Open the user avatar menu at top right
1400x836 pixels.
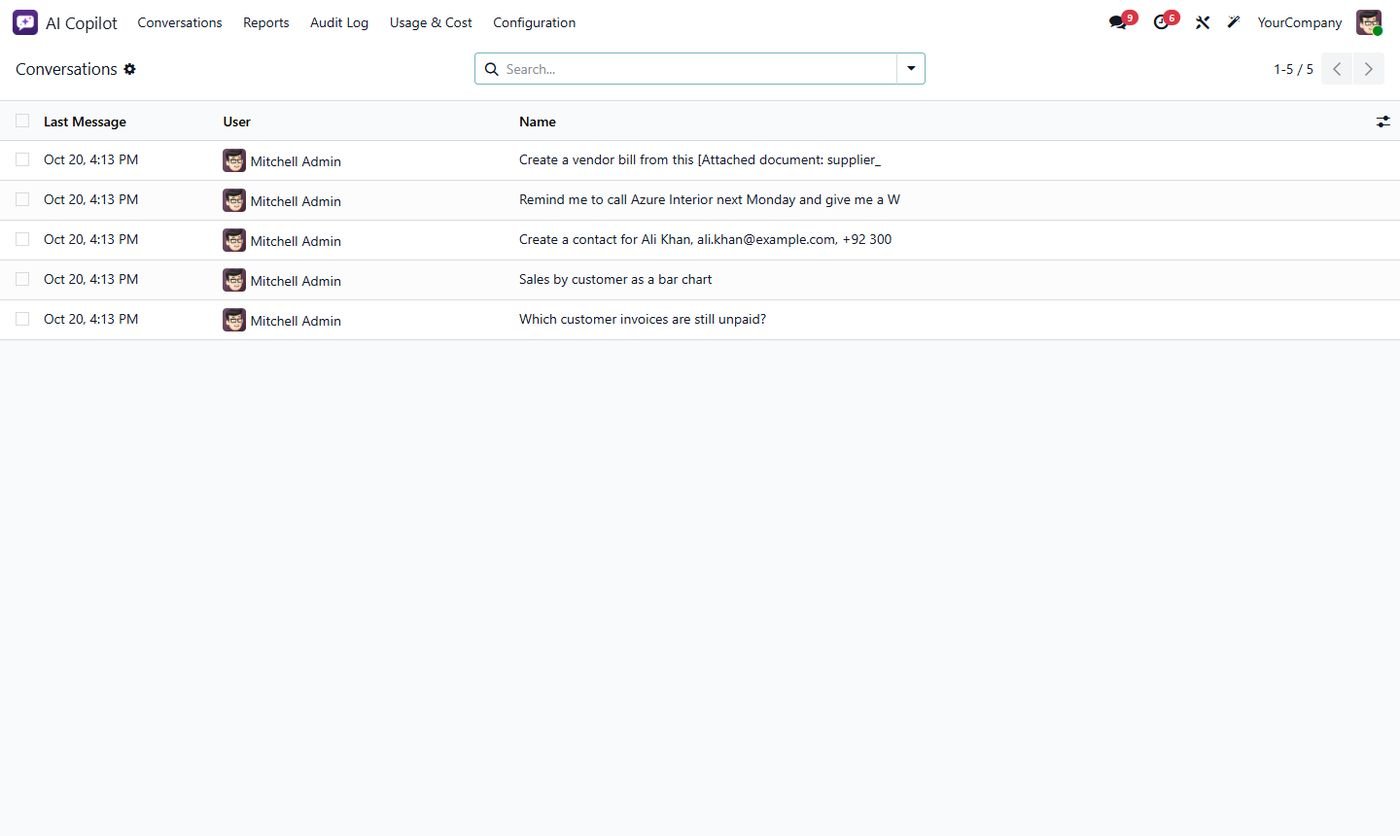pyautogui.click(x=1368, y=22)
